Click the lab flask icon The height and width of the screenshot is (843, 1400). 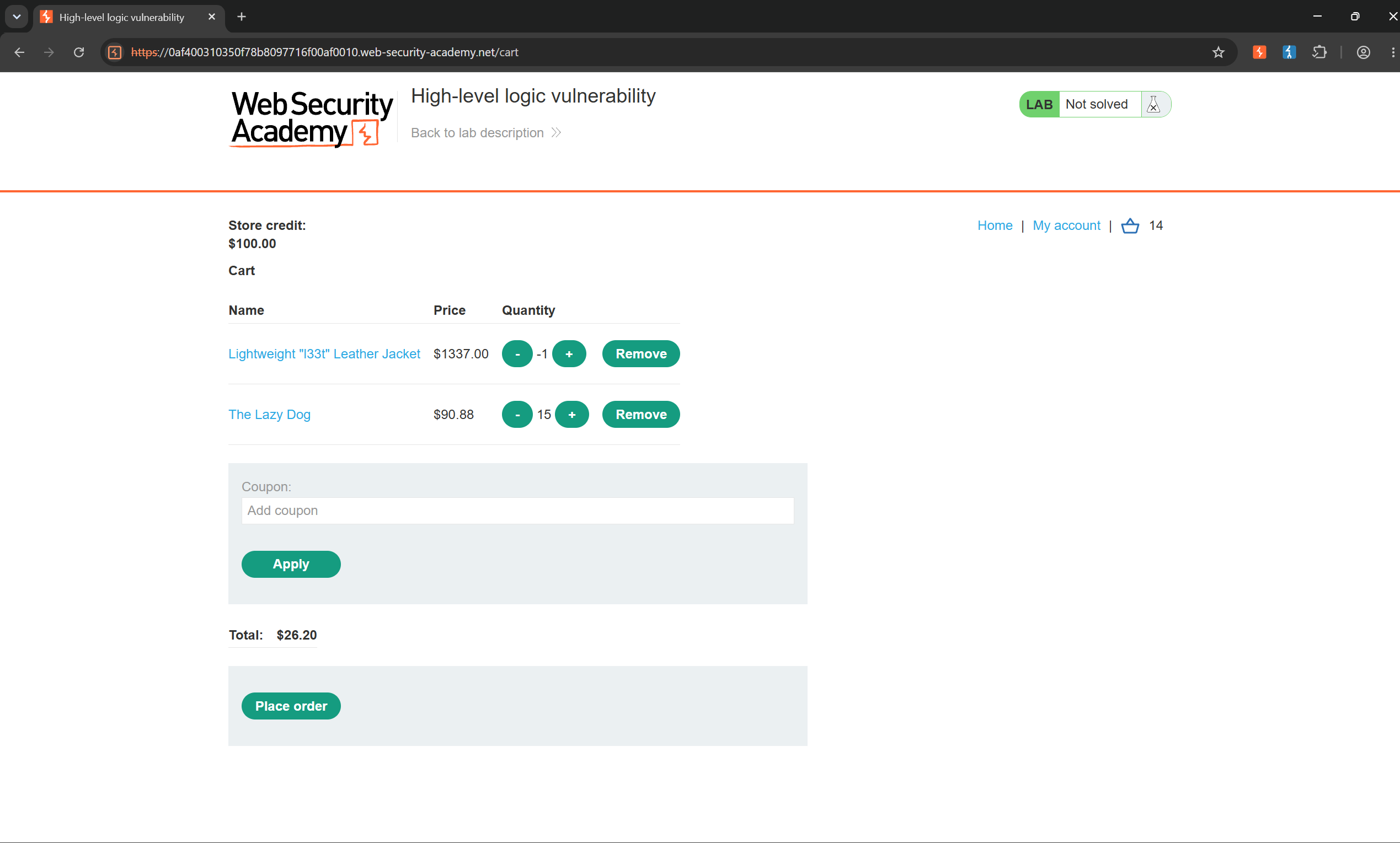tap(1153, 105)
